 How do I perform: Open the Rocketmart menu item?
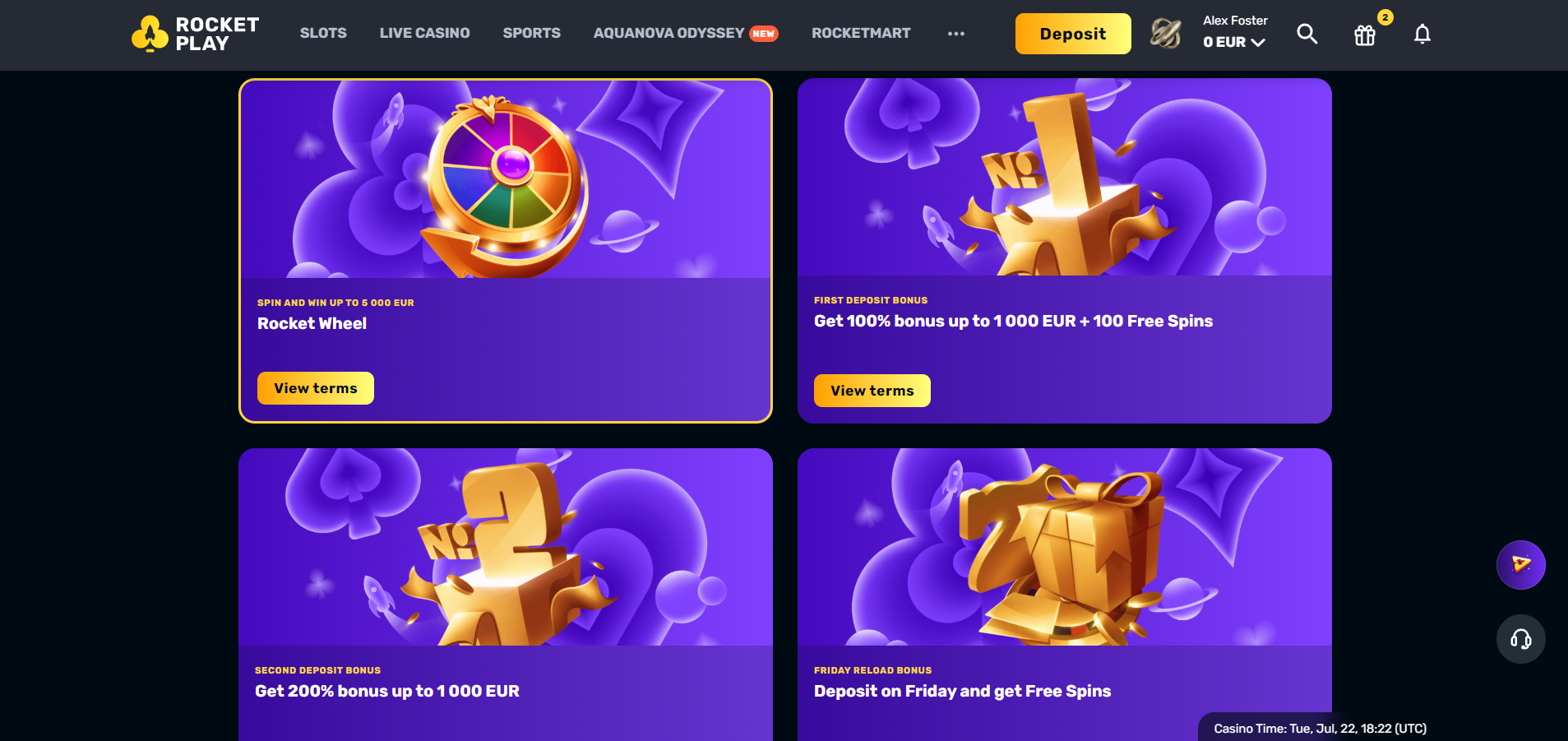861,33
